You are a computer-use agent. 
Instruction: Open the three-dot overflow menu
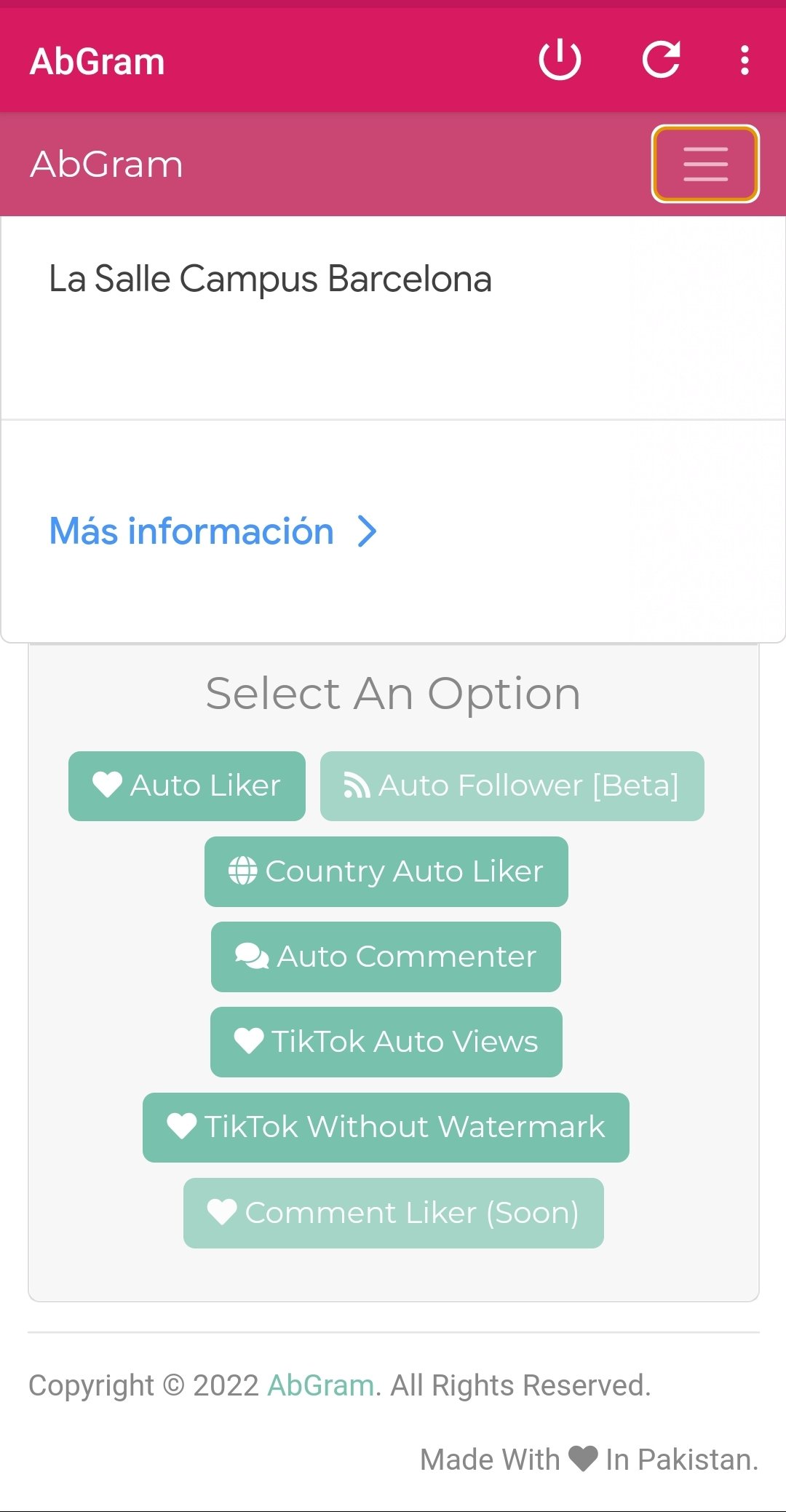point(744,60)
